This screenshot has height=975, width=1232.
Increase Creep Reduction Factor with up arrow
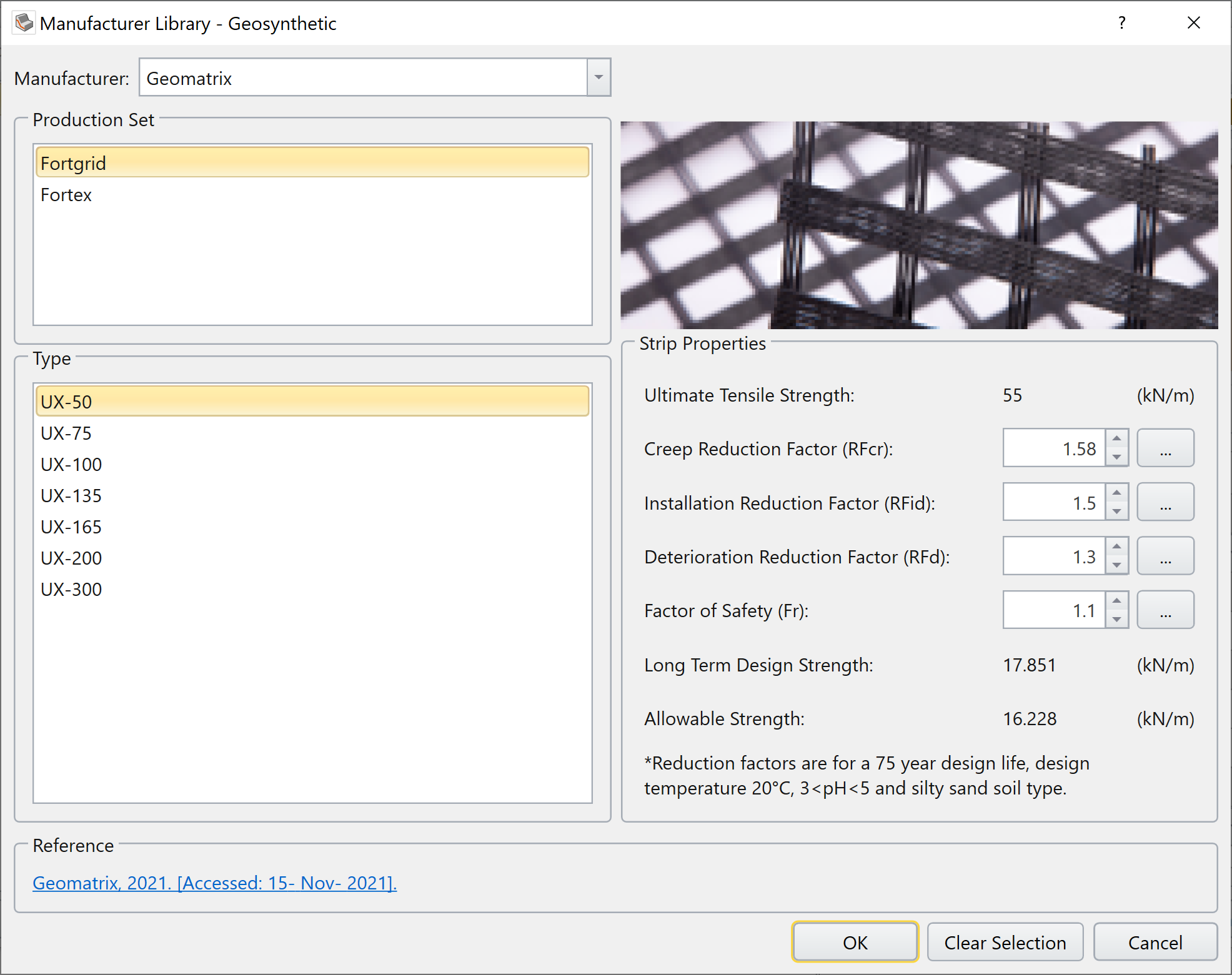[x=1116, y=438]
